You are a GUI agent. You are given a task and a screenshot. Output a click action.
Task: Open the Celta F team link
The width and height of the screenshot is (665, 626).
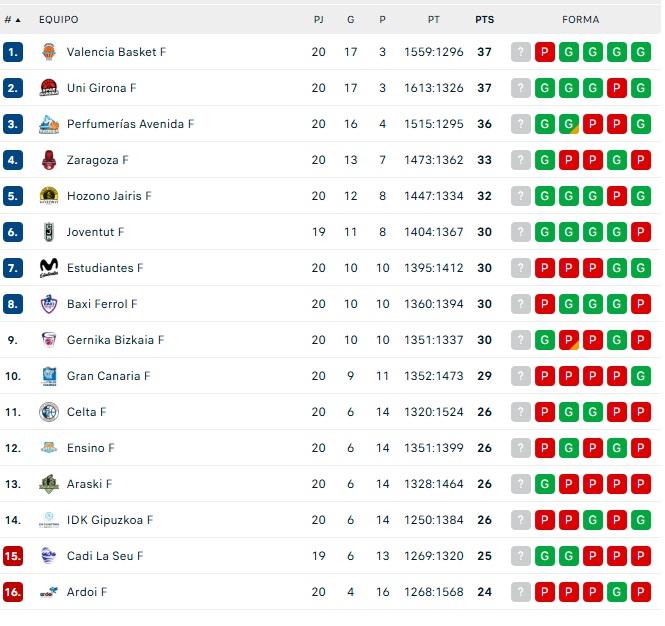click(x=86, y=412)
